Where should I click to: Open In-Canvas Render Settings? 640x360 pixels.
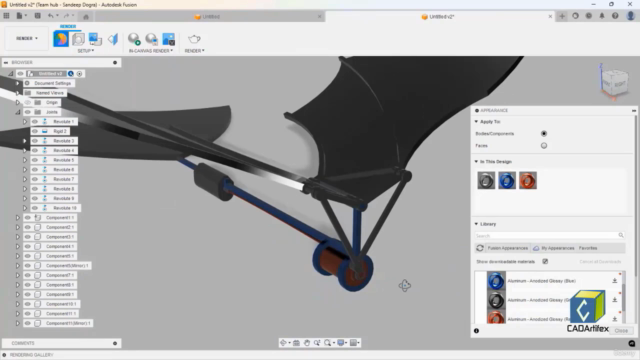click(x=151, y=39)
